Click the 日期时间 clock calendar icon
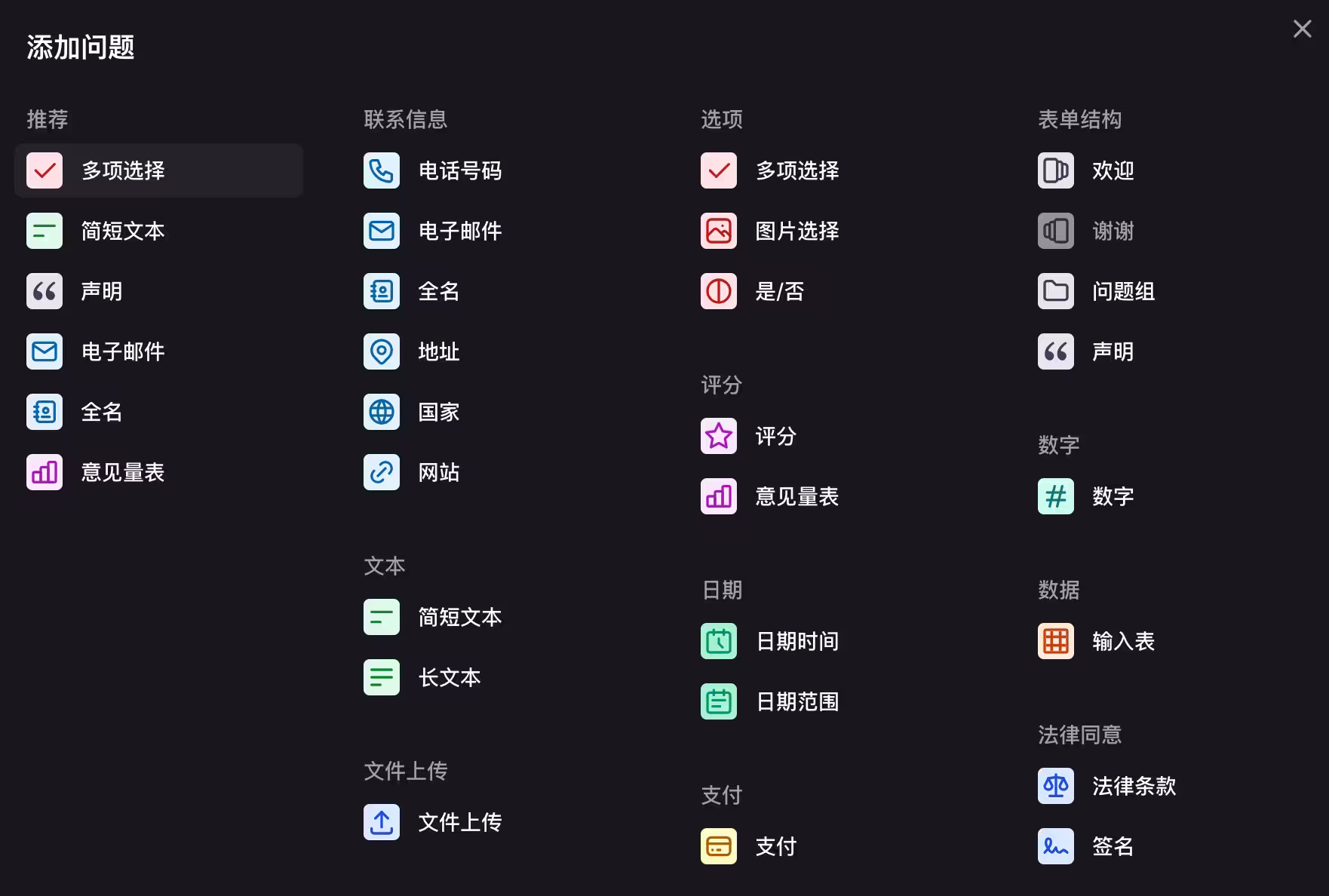The image size is (1329, 896). [x=719, y=641]
